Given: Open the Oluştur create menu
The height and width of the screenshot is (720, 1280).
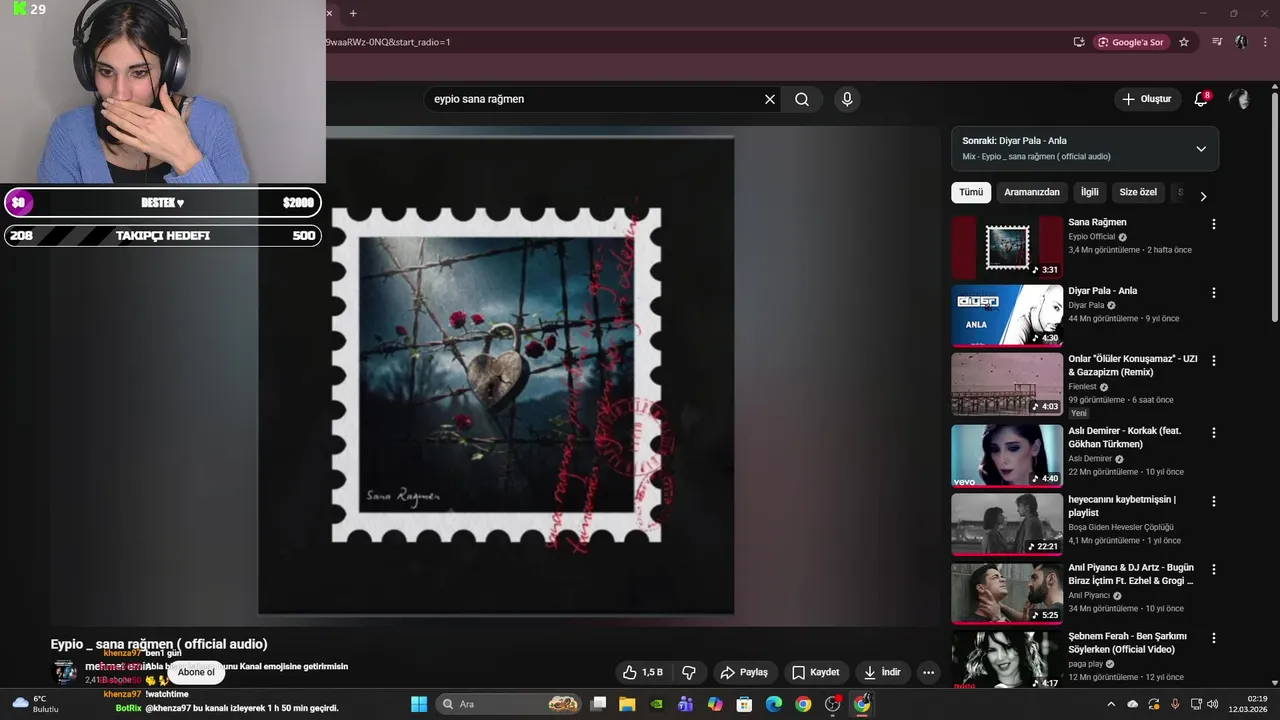Looking at the screenshot, I should [x=1146, y=99].
